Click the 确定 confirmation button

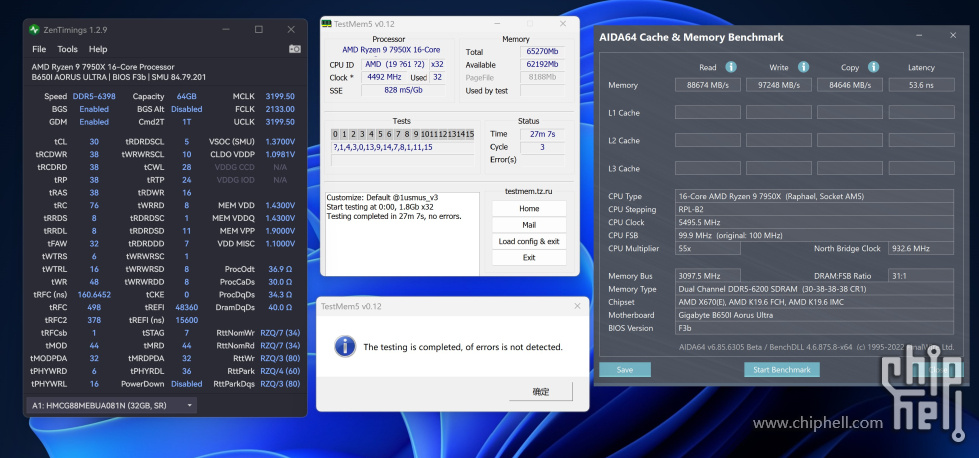point(541,392)
